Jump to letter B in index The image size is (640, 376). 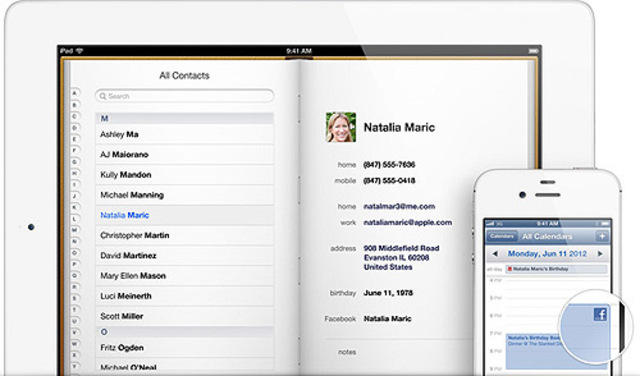click(x=75, y=105)
